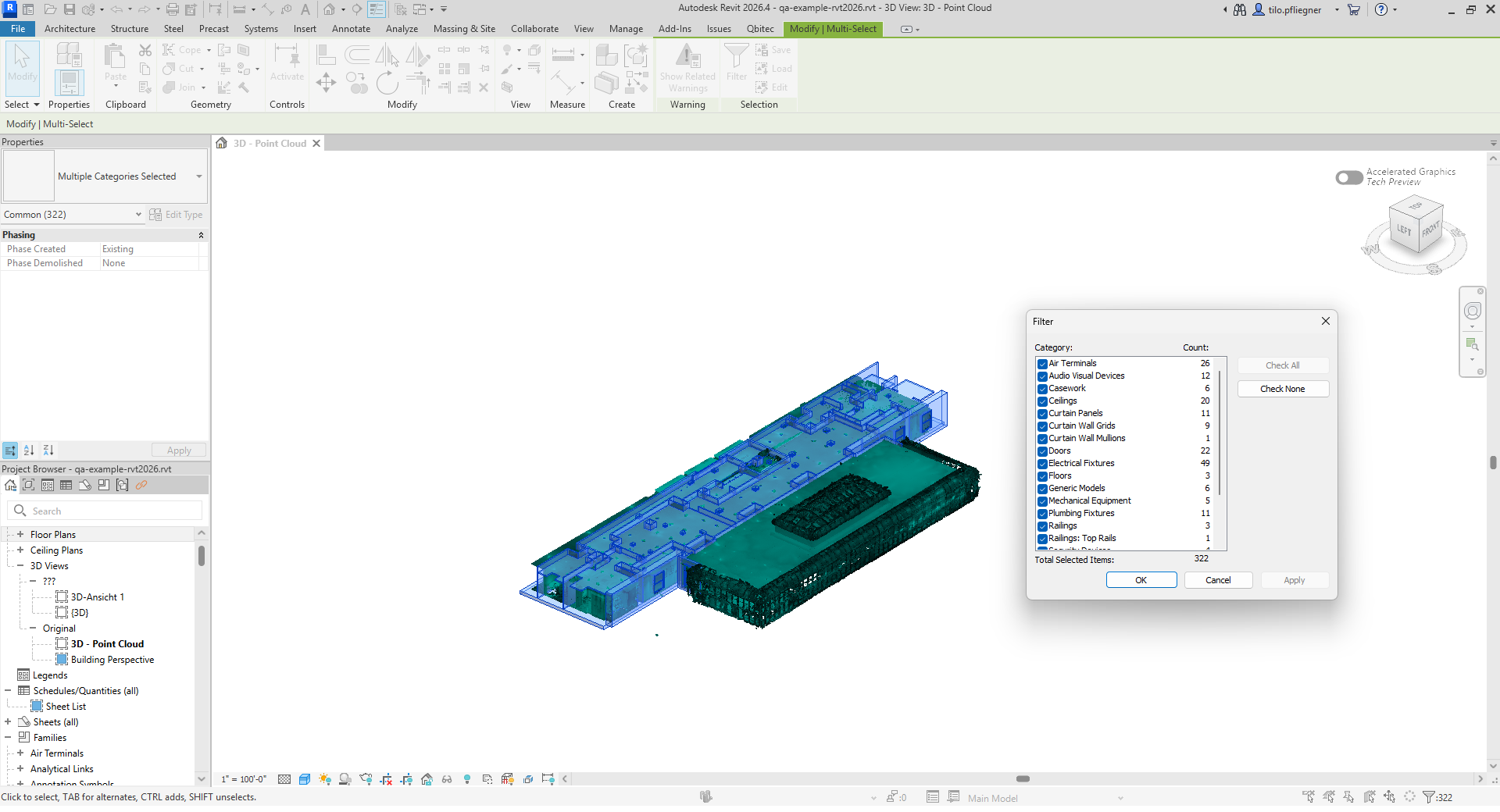
Task: Click Sheets roll icon in Project Browser toolbar
Action: click(85, 485)
